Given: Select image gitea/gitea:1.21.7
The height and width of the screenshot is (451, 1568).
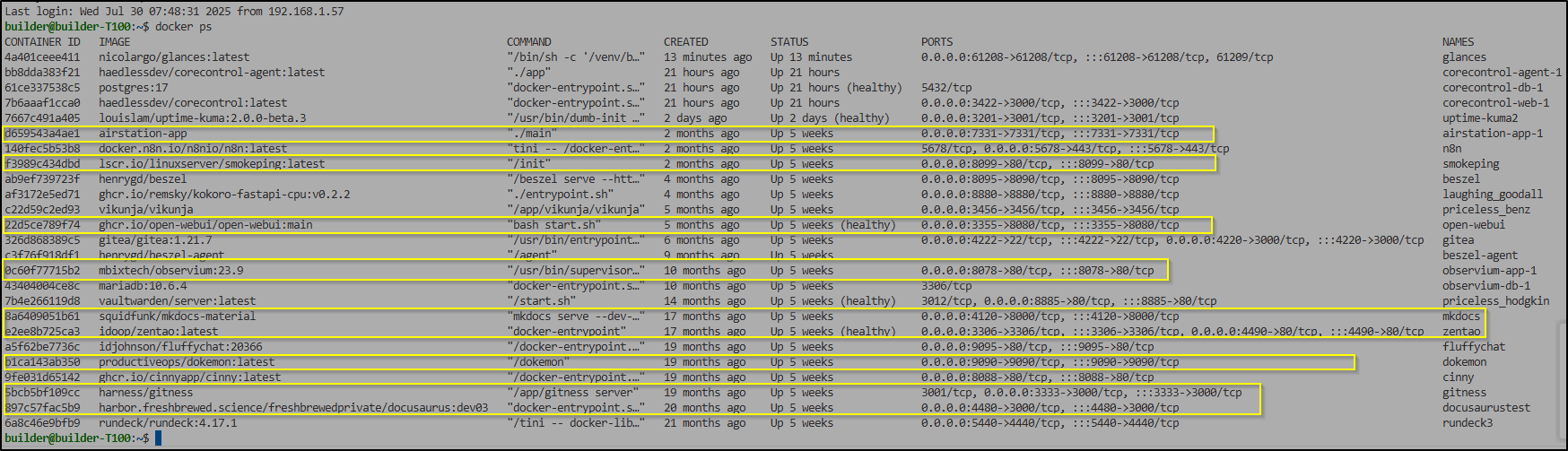Looking at the screenshot, I should click(x=155, y=240).
